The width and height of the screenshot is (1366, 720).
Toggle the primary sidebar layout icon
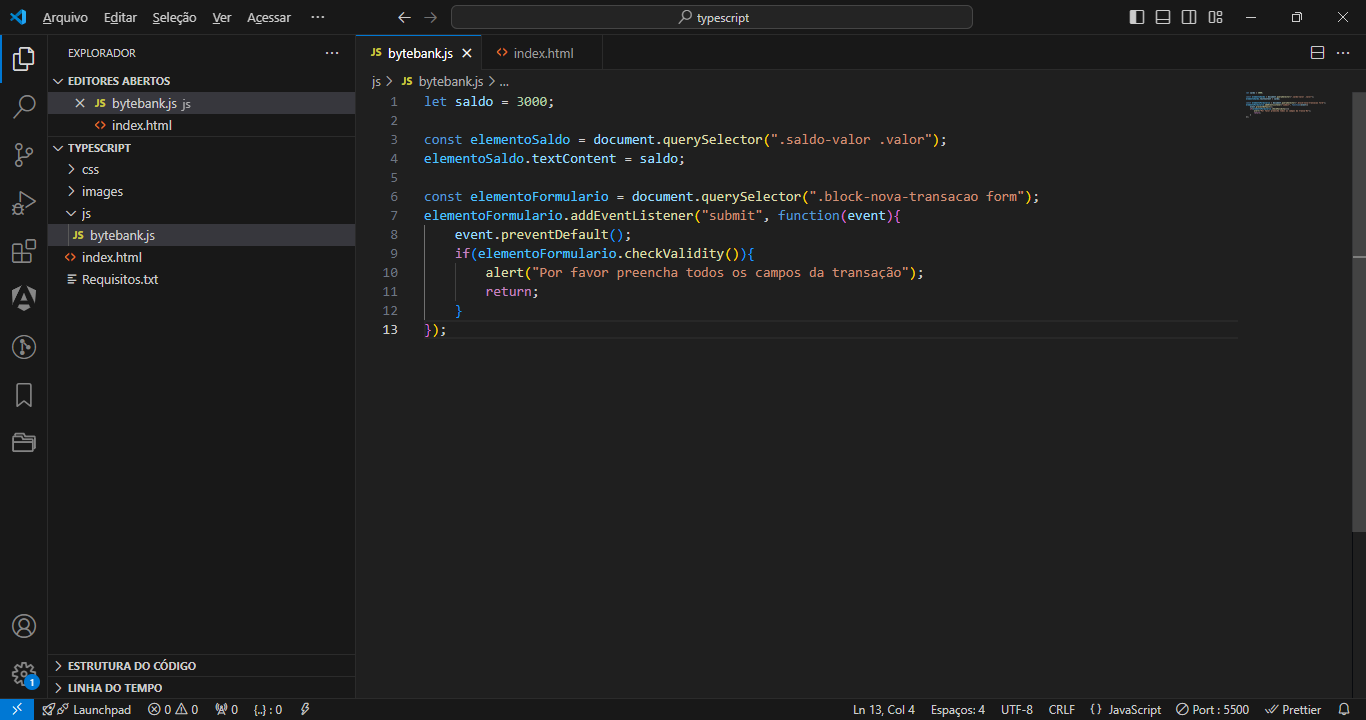[1137, 17]
